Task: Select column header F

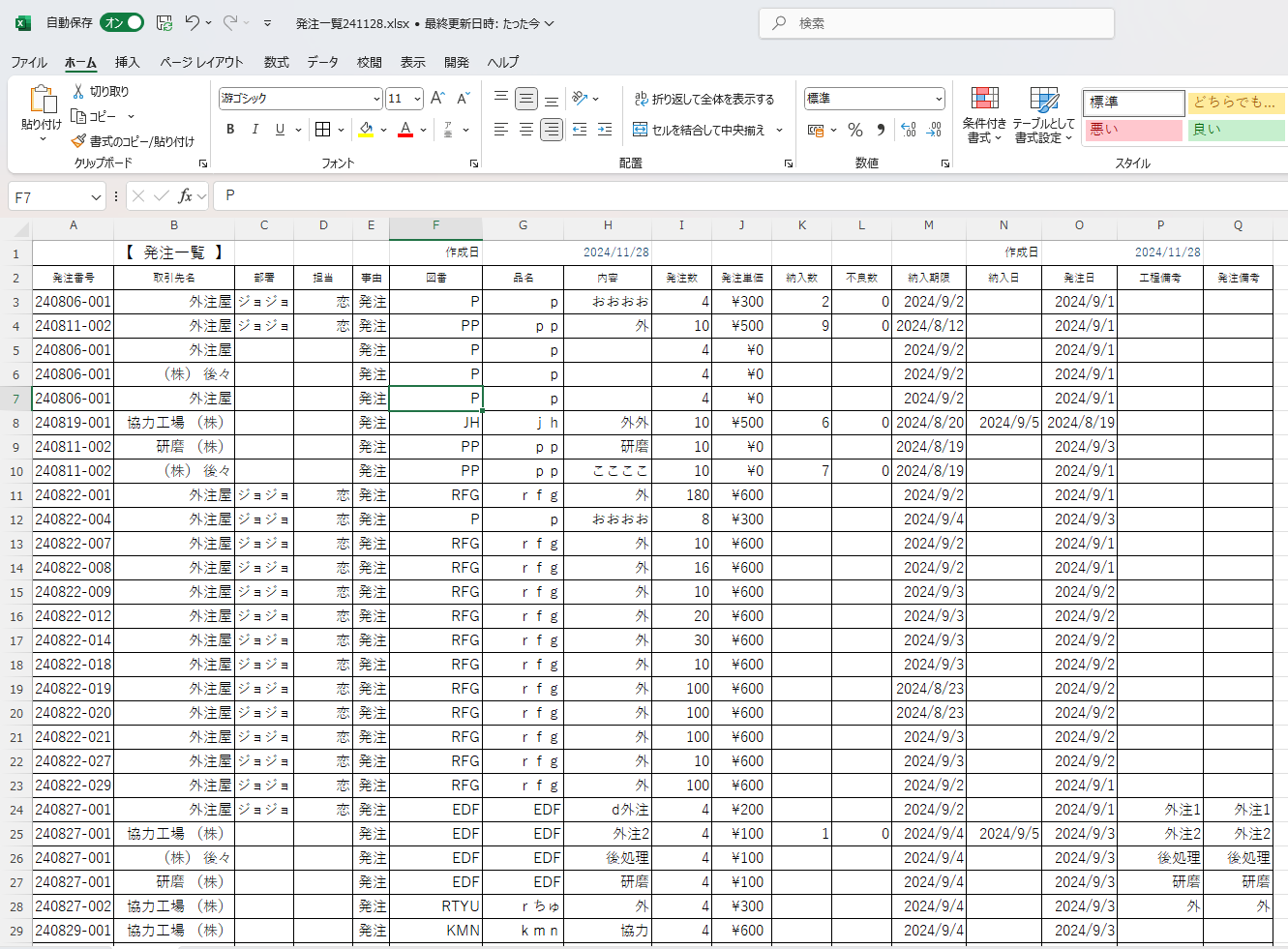Action: click(x=435, y=225)
